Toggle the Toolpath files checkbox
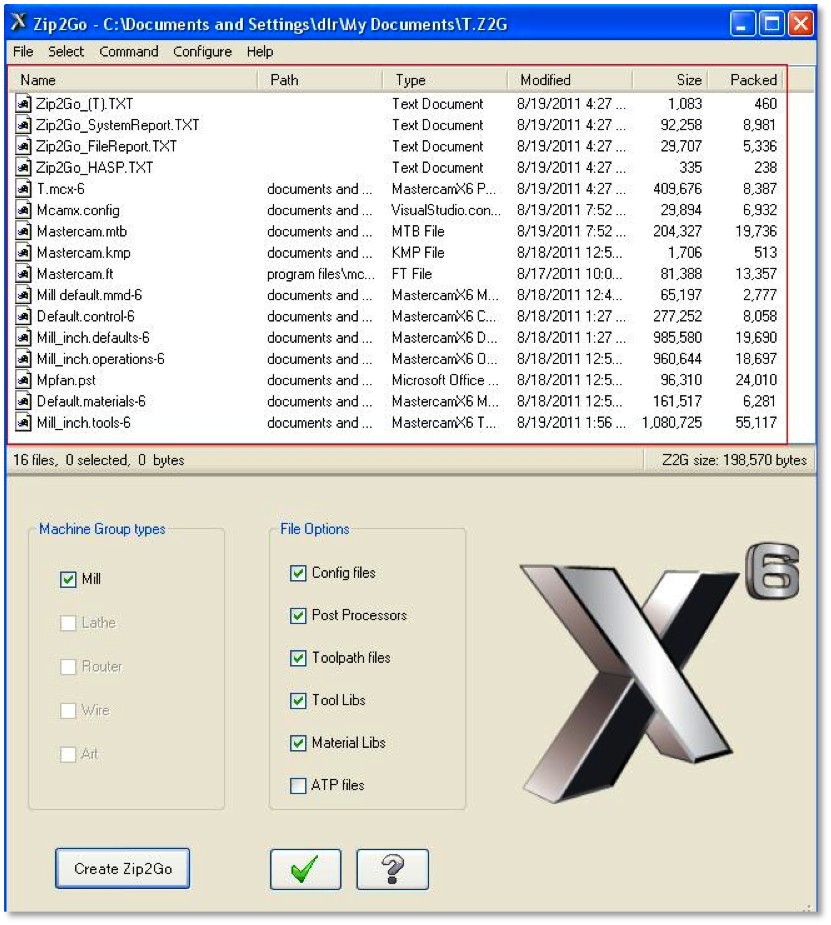 click(x=298, y=658)
